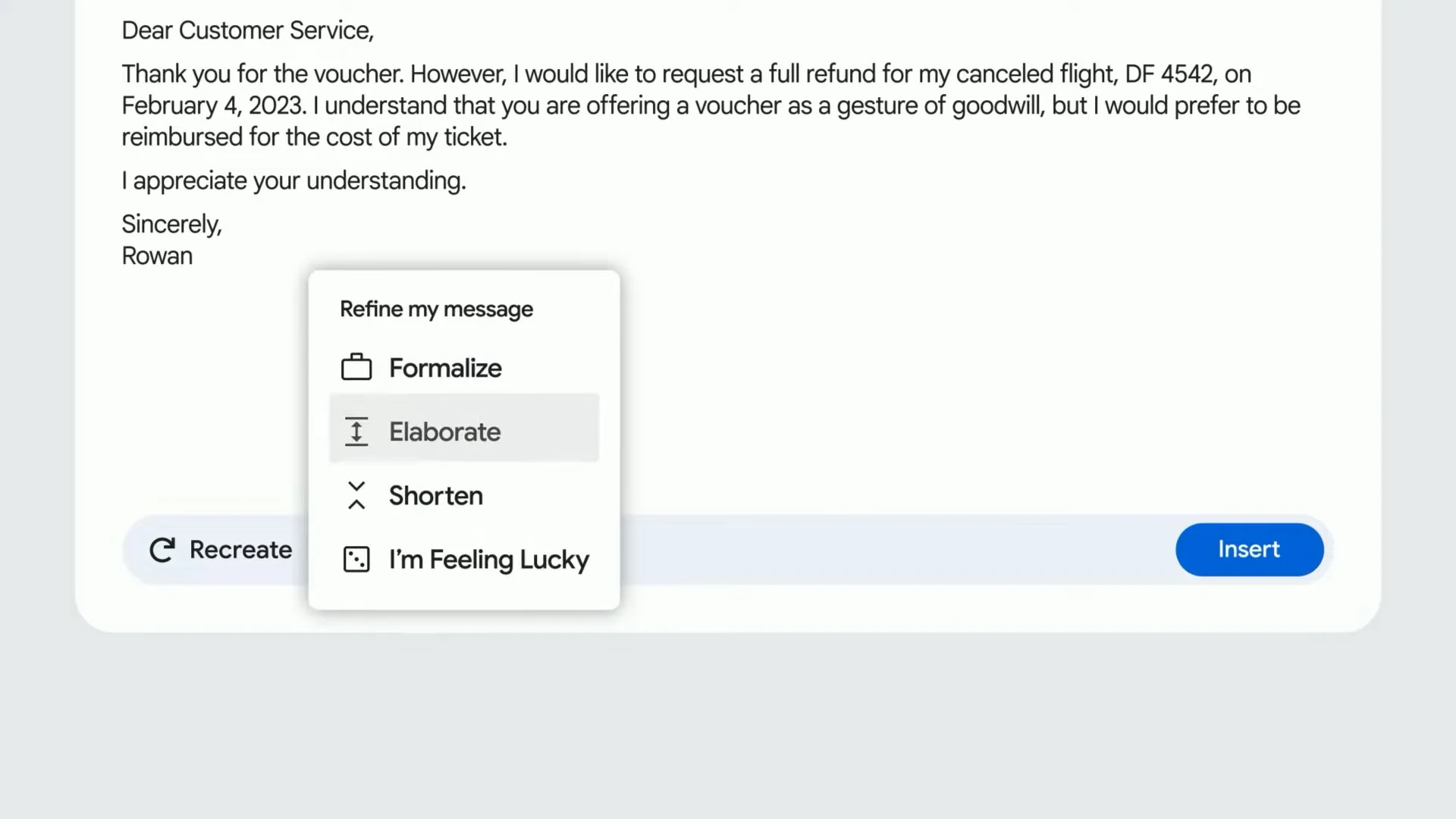
Task: Click the dice icon for I'm Feeling Lucky
Action: [x=356, y=560]
